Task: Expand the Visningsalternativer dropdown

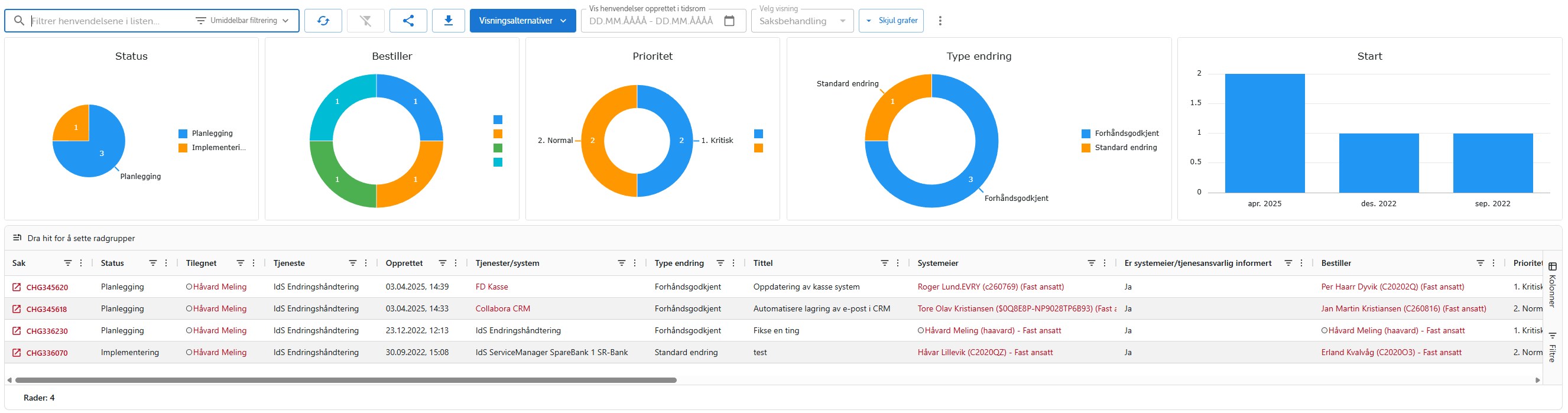Action: tap(522, 21)
